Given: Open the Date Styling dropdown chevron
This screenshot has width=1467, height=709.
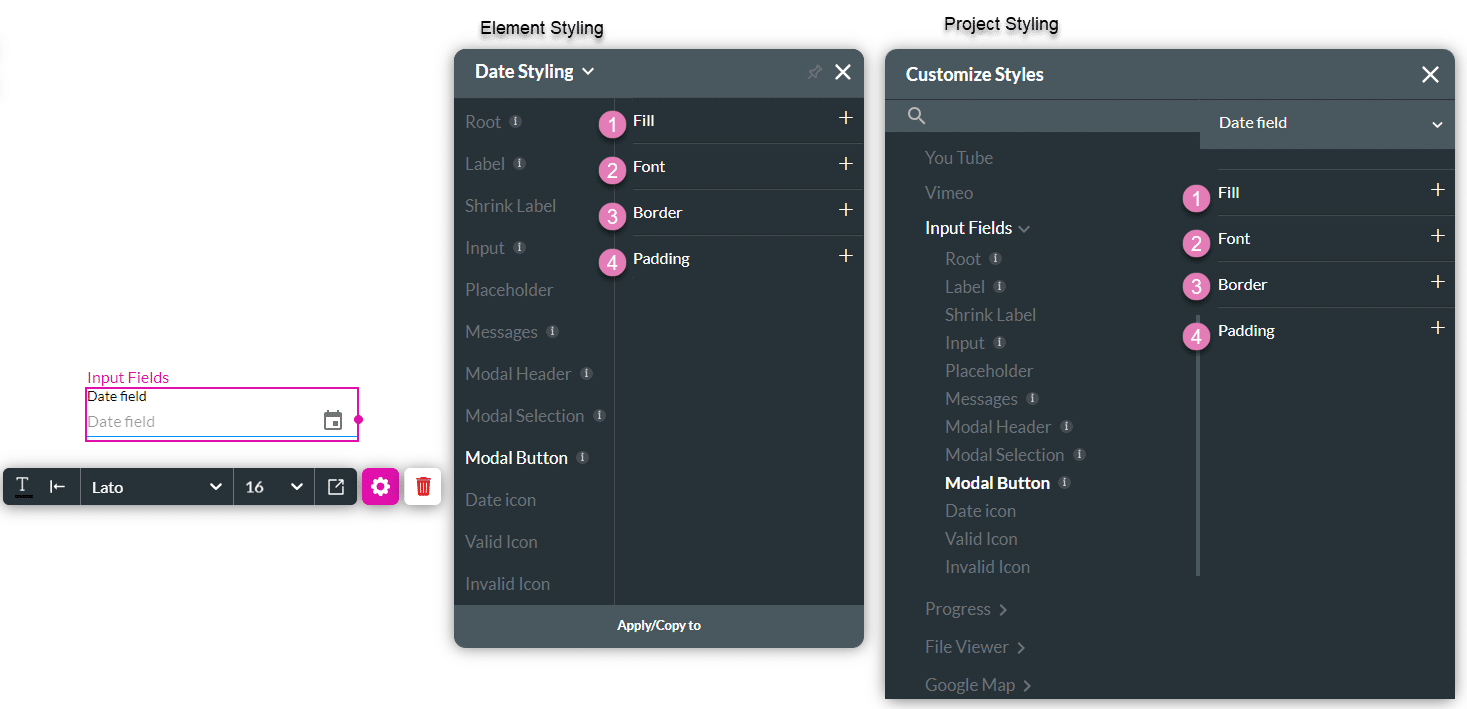Looking at the screenshot, I should (590, 72).
